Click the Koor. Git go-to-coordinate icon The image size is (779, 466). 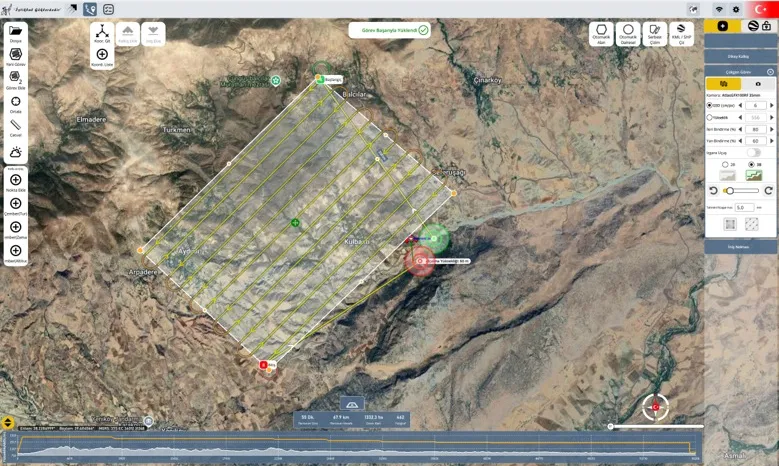coord(102,31)
